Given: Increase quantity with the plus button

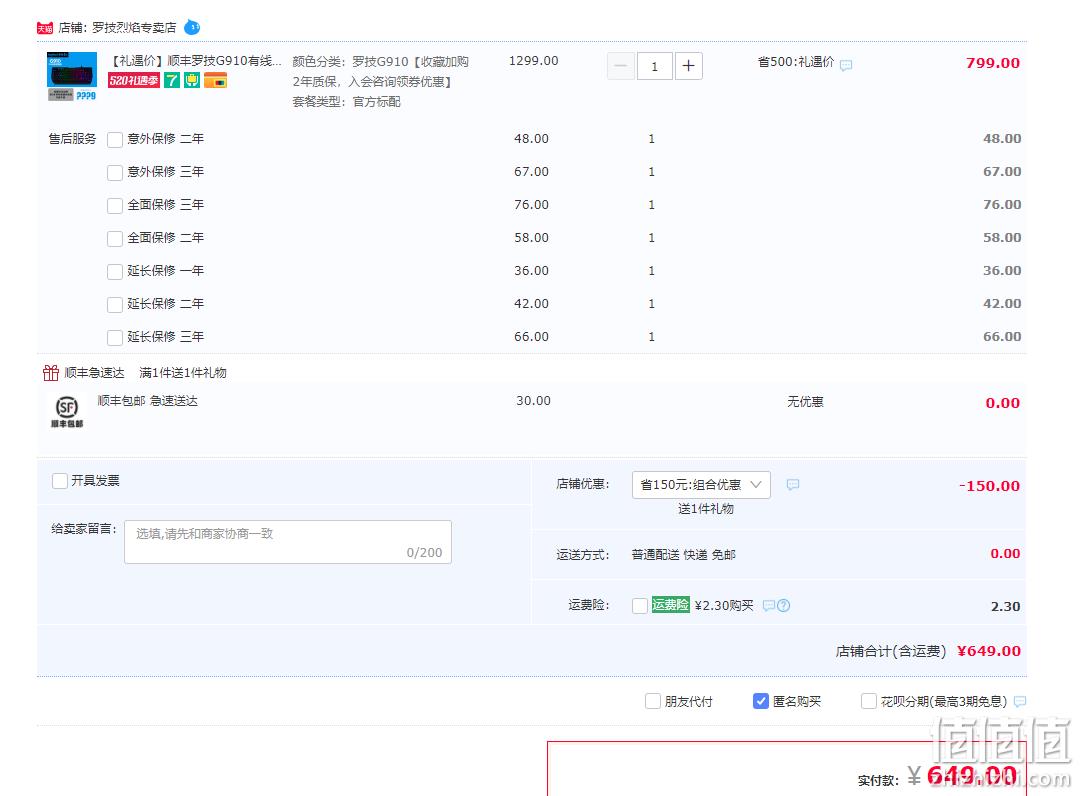Looking at the screenshot, I should click(x=688, y=66).
